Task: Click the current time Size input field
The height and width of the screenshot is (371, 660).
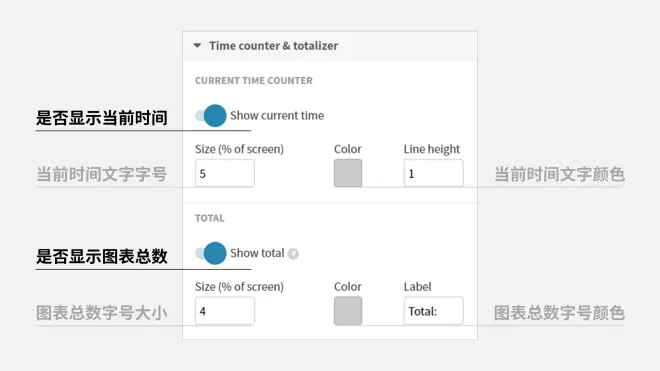Action: [x=225, y=173]
